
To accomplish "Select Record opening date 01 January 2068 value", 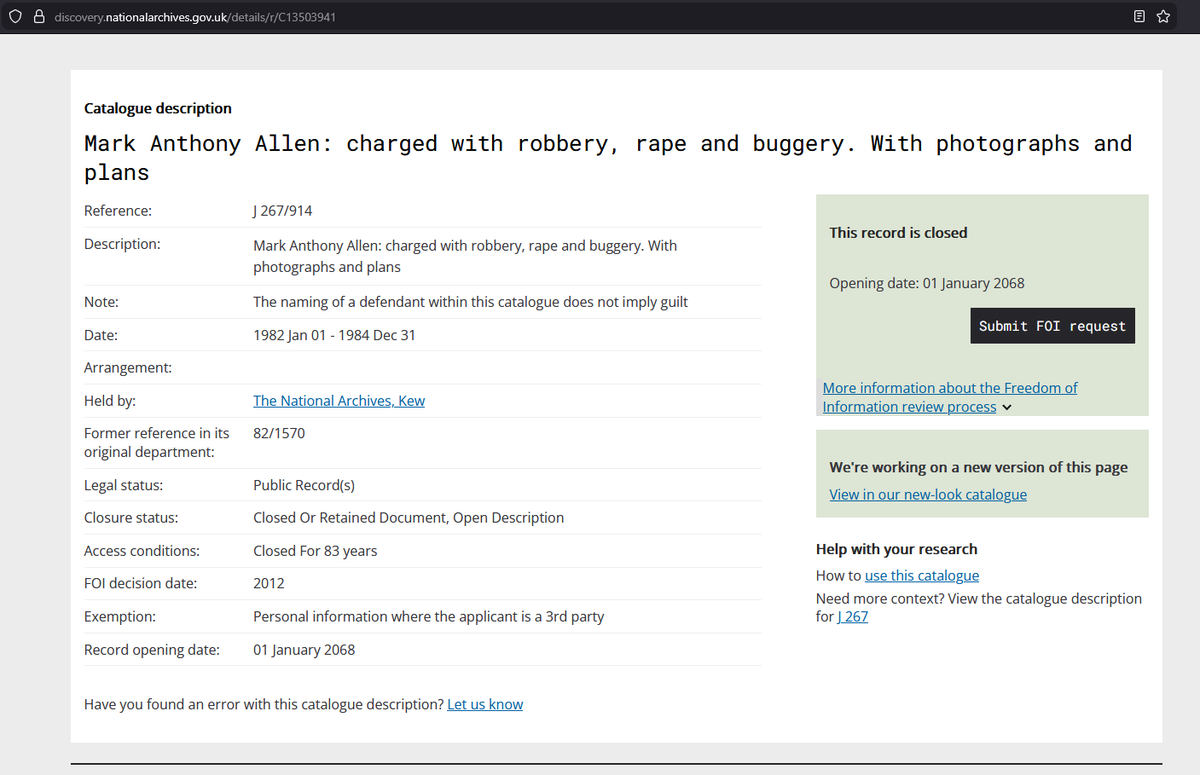I will [x=304, y=649].
